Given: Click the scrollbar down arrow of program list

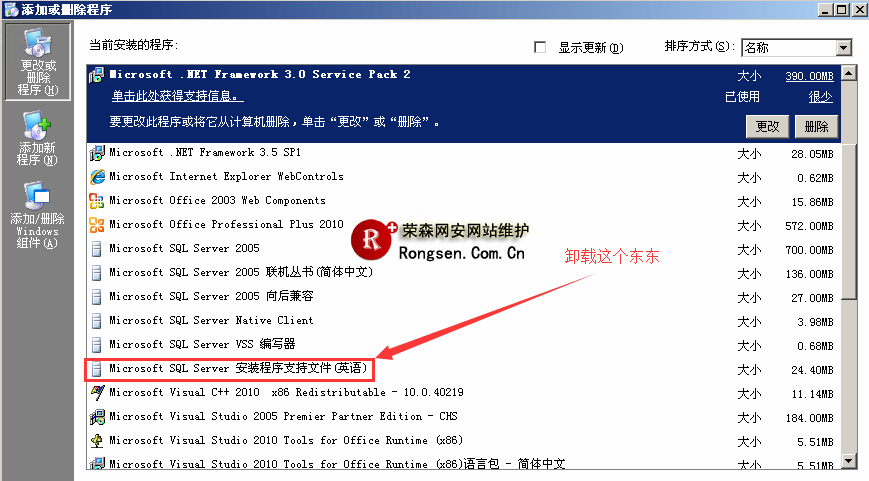Looking at the screenshot, I should click(x=849, y=459).
